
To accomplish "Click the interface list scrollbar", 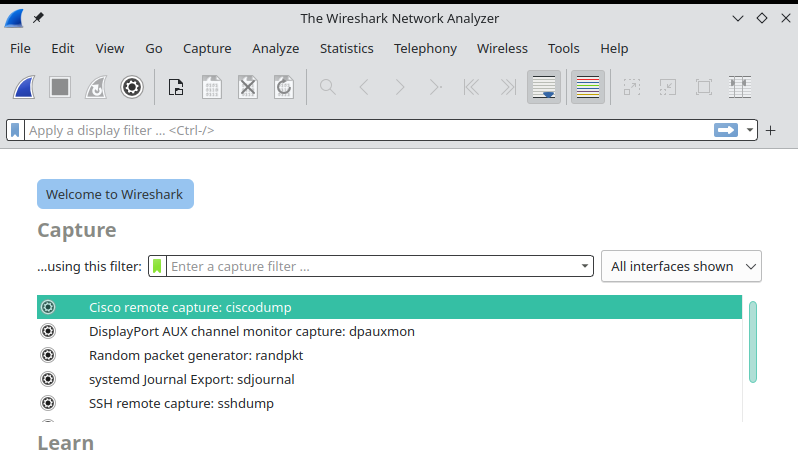I will pos(753,342).
